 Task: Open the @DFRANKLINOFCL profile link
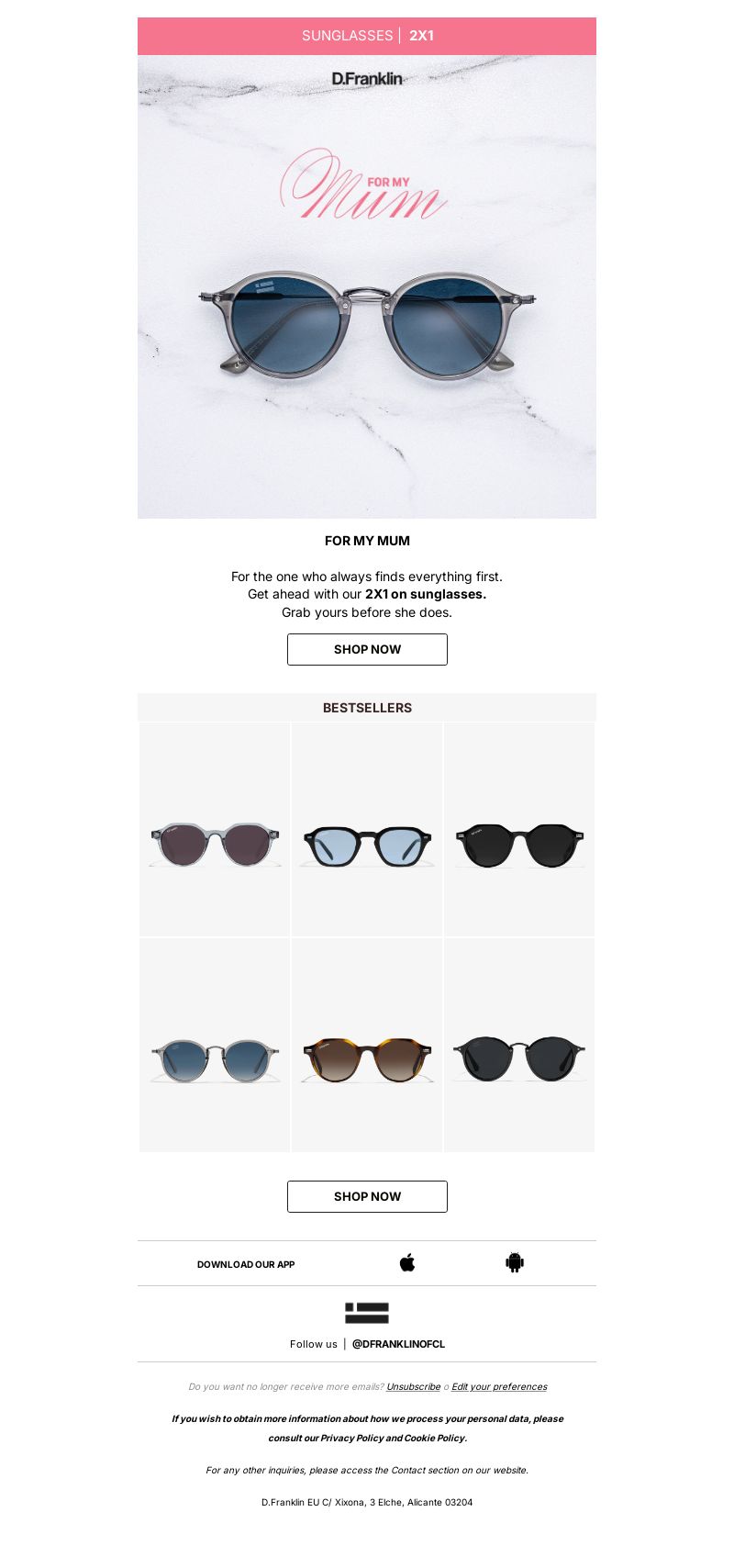tap(398, 1344)
